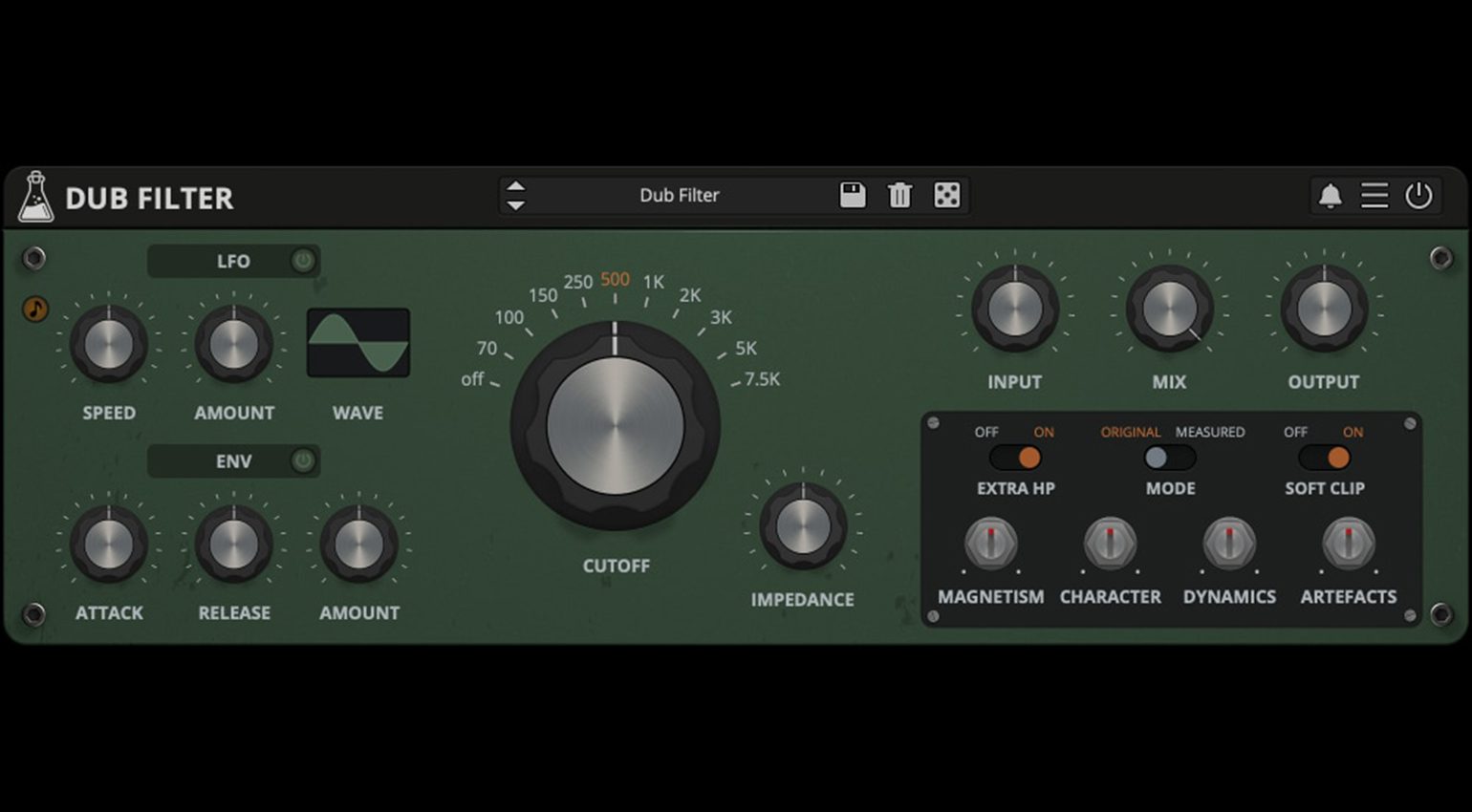Click the ENV AMOUNT knob
This screenshot has height=812, width=1472.
pyautogui.click(x=359, y=545)
